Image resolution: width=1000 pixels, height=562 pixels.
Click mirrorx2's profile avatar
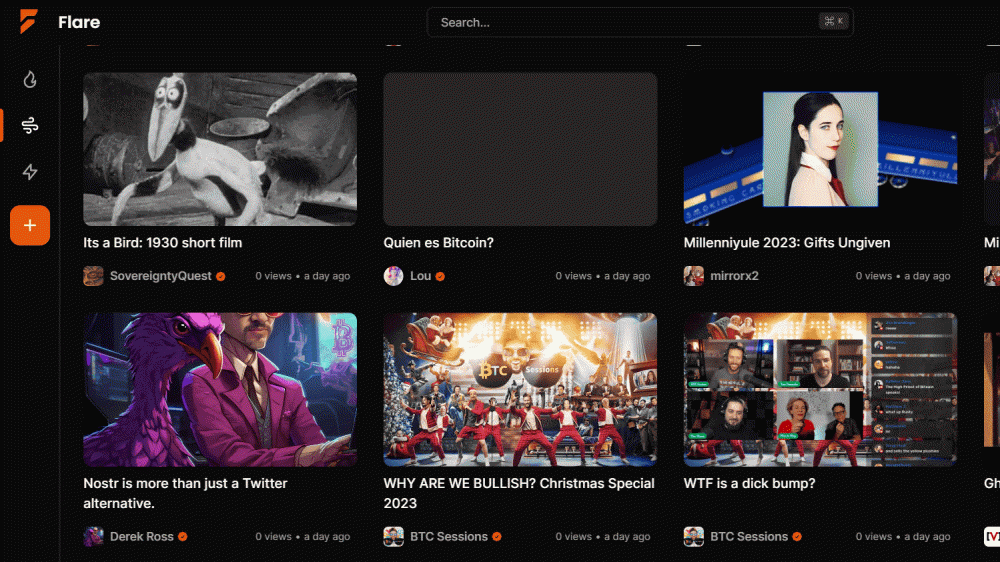(x=693, y=276)
